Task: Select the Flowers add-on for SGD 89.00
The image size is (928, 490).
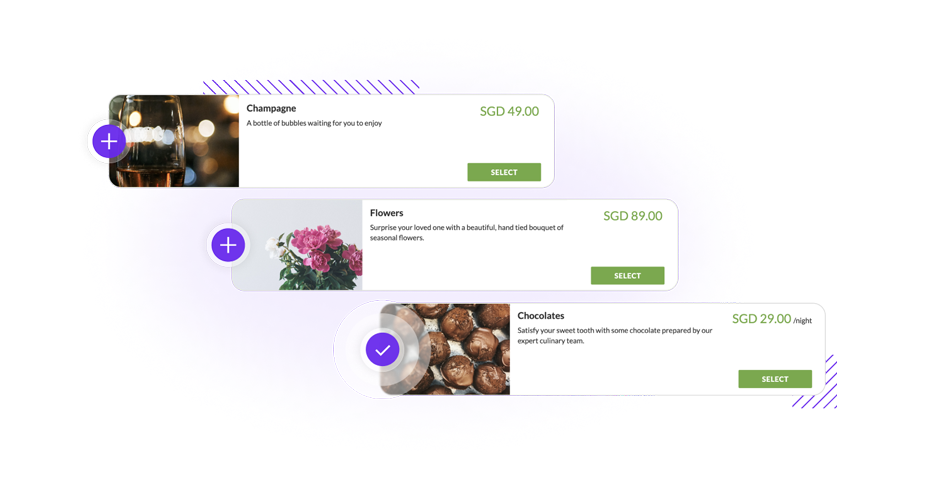Action: click(x=627, y=276)
